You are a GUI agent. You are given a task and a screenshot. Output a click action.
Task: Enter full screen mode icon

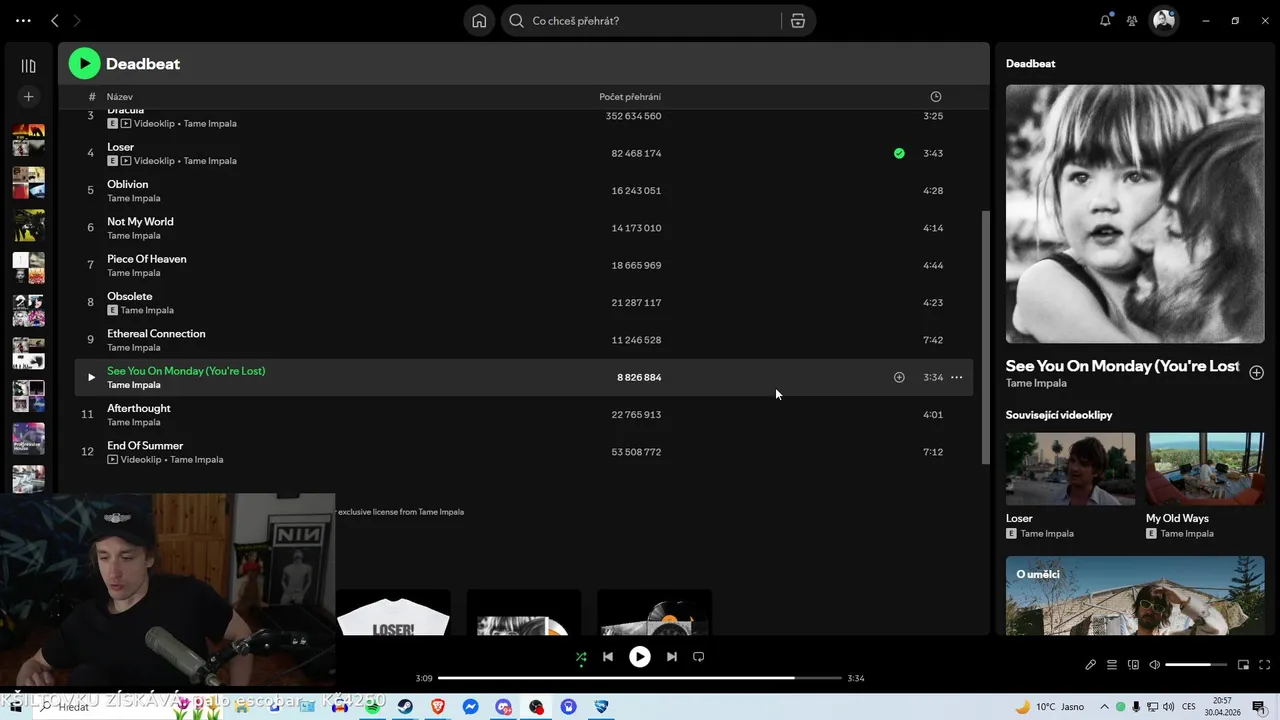coord(1265,665)
